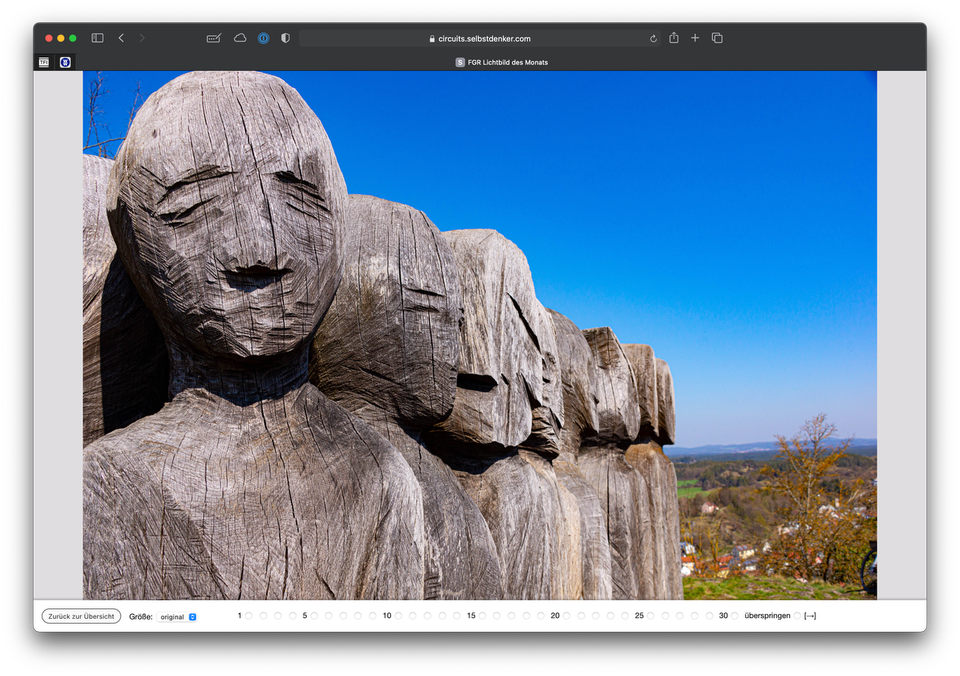Reload the page with the refresh icon
Image resolution: width=960 pixels, height=676 pixels.
click(x=653, y=37)
